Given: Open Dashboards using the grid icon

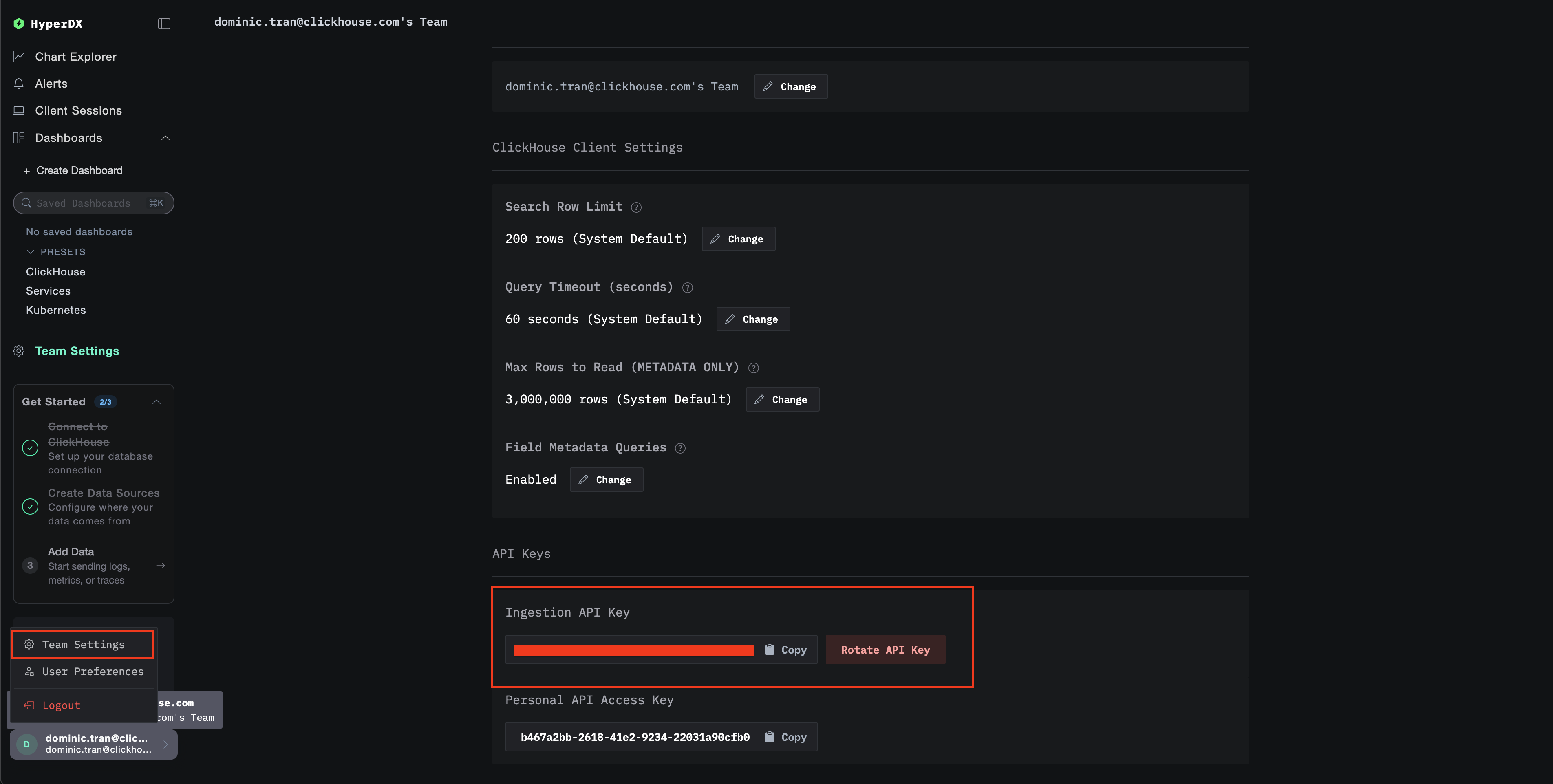Looking at the screenshot, I should point(18,137).
